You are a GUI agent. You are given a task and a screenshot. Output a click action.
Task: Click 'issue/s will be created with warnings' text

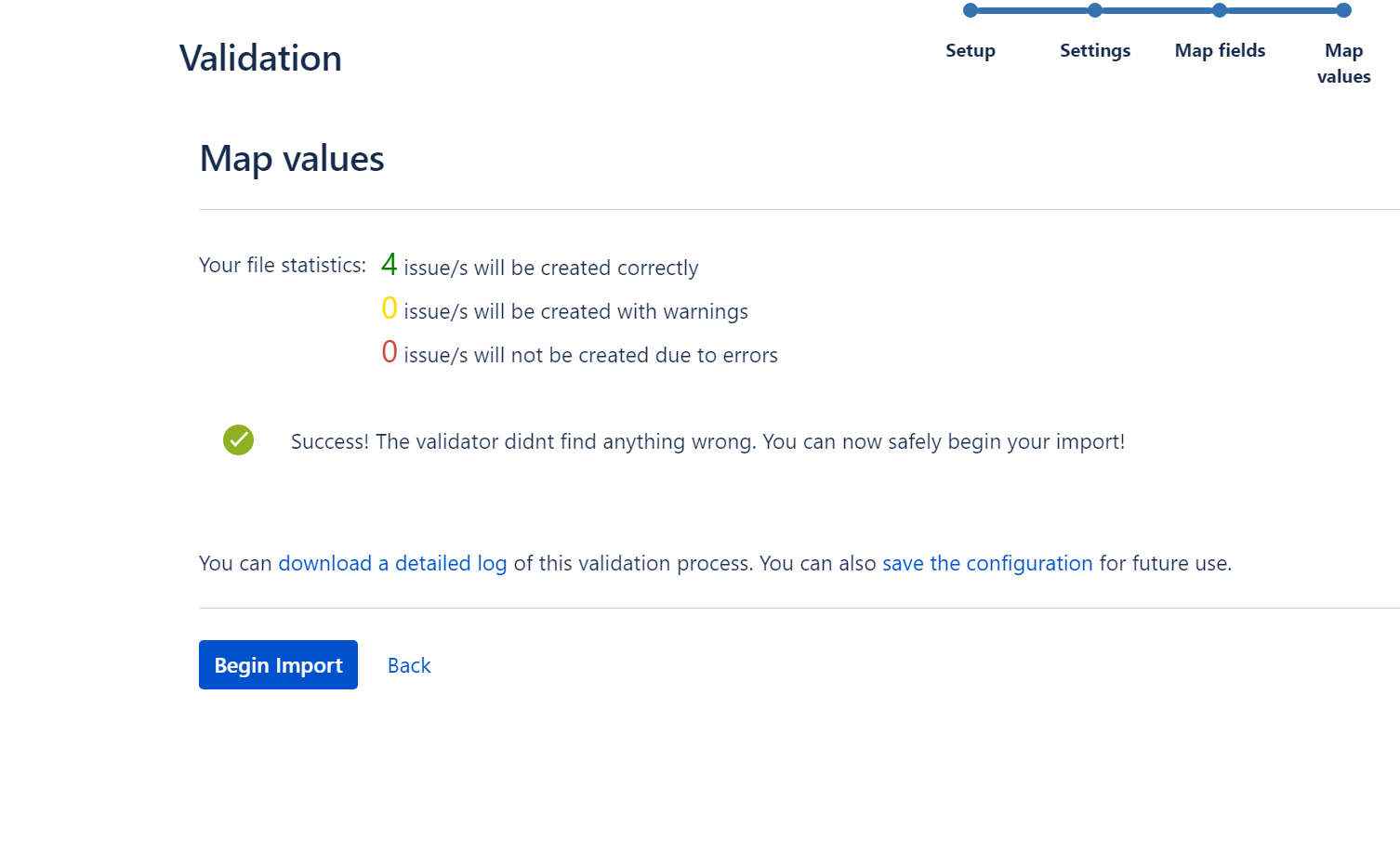pos(575,311)
